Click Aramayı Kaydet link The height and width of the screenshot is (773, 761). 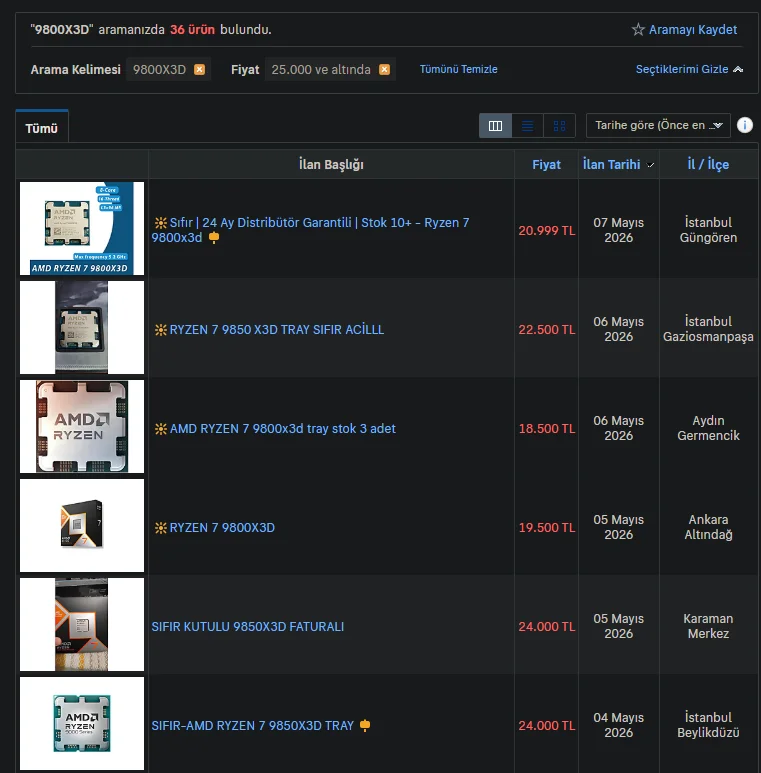(x=692, y=30)
